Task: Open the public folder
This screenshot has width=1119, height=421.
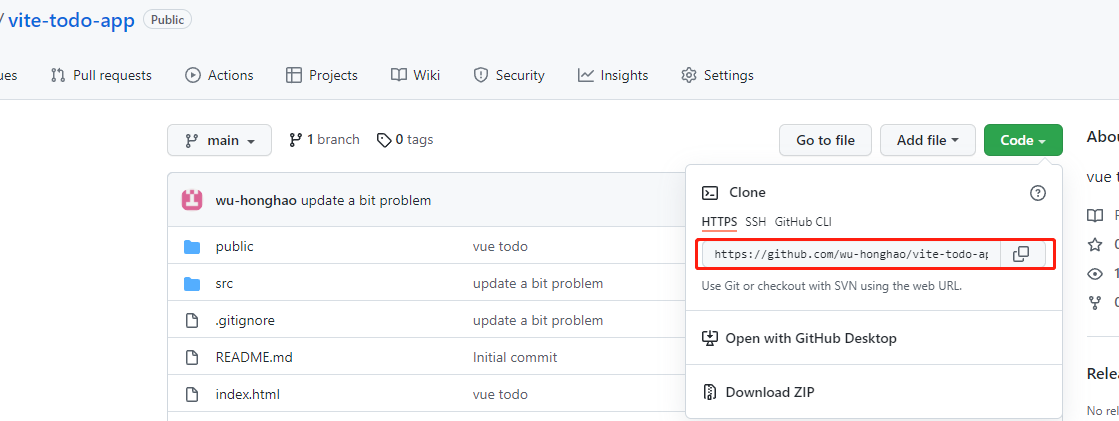Action: click(234, 246)
